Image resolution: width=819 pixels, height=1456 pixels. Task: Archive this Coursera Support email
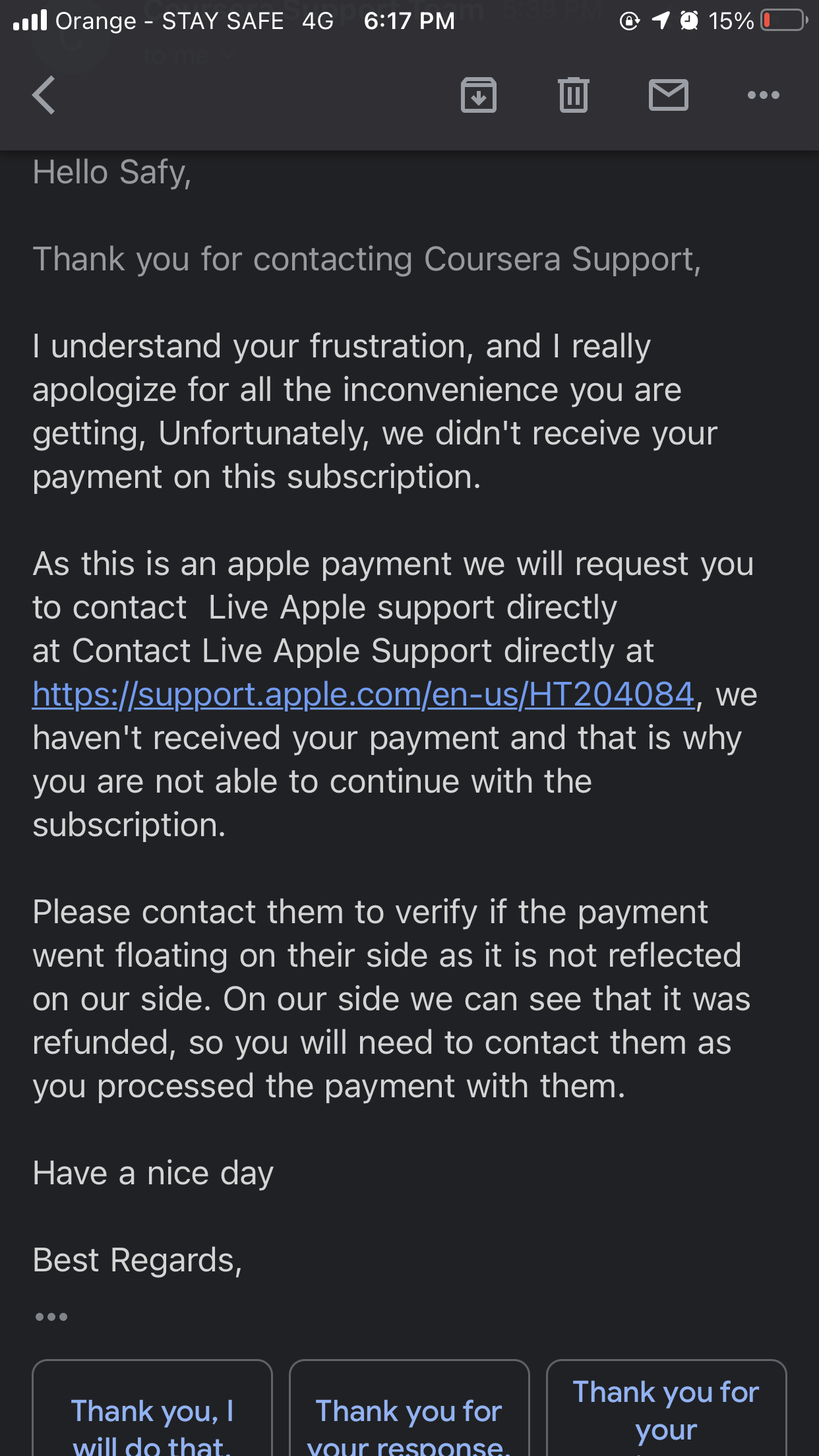click(x=478, y=95)
